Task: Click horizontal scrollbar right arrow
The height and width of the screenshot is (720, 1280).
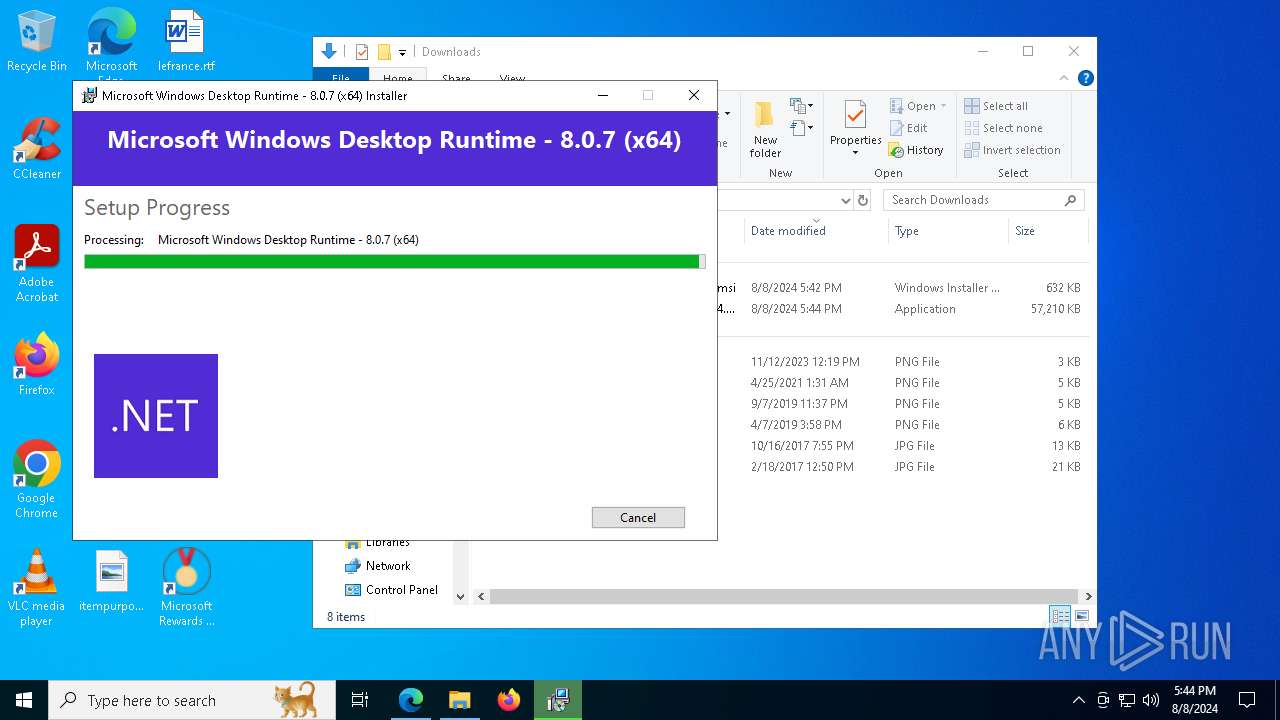Action: pyautogui.click(x=1088, y=596)
